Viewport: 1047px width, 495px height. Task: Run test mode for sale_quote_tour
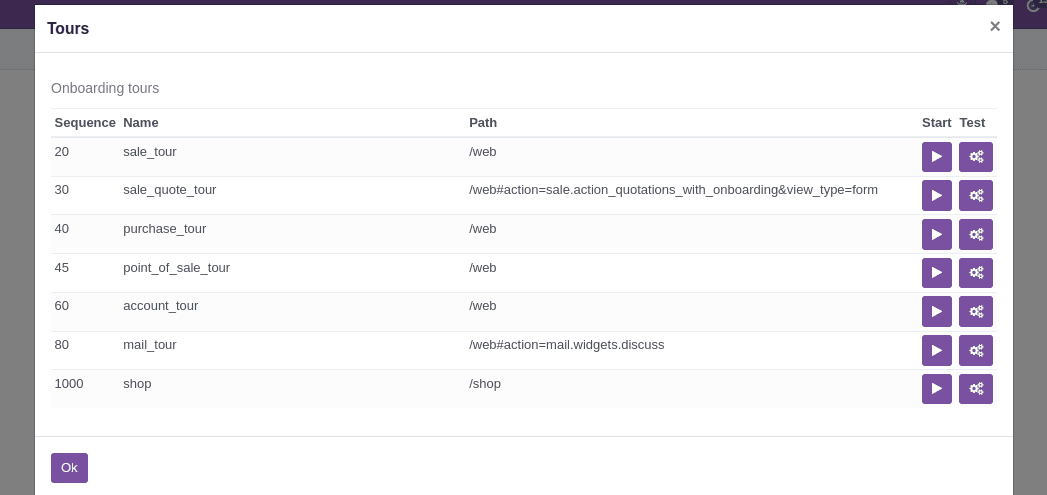[x=976, y=195]
